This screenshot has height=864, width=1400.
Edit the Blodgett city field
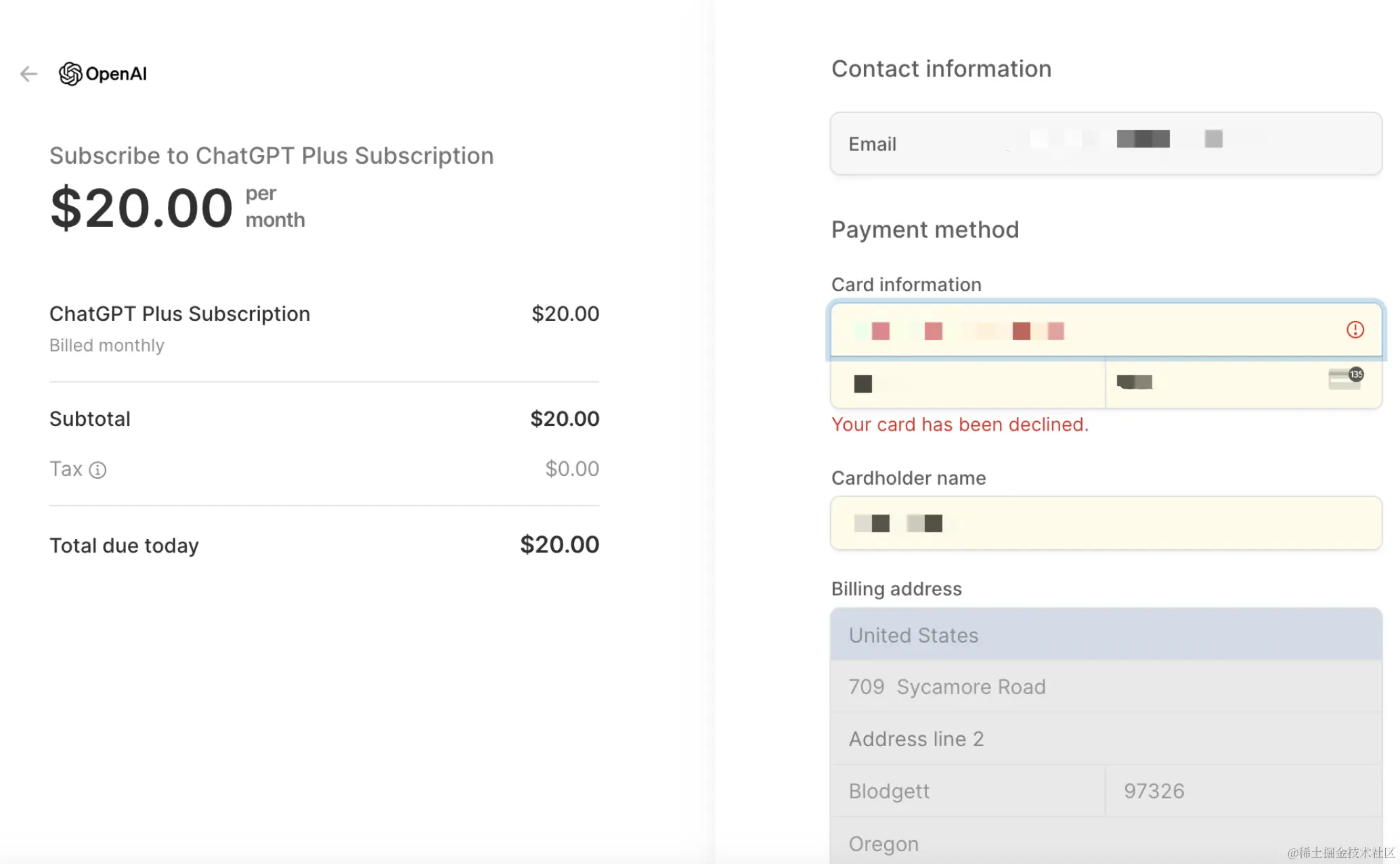click(968, 791)
